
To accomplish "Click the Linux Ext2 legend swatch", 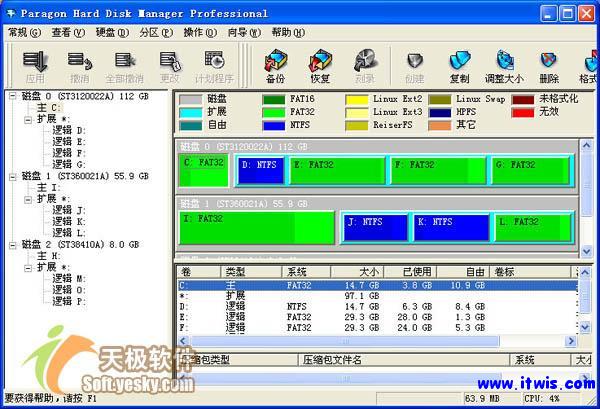I will (x=357, y=99).
